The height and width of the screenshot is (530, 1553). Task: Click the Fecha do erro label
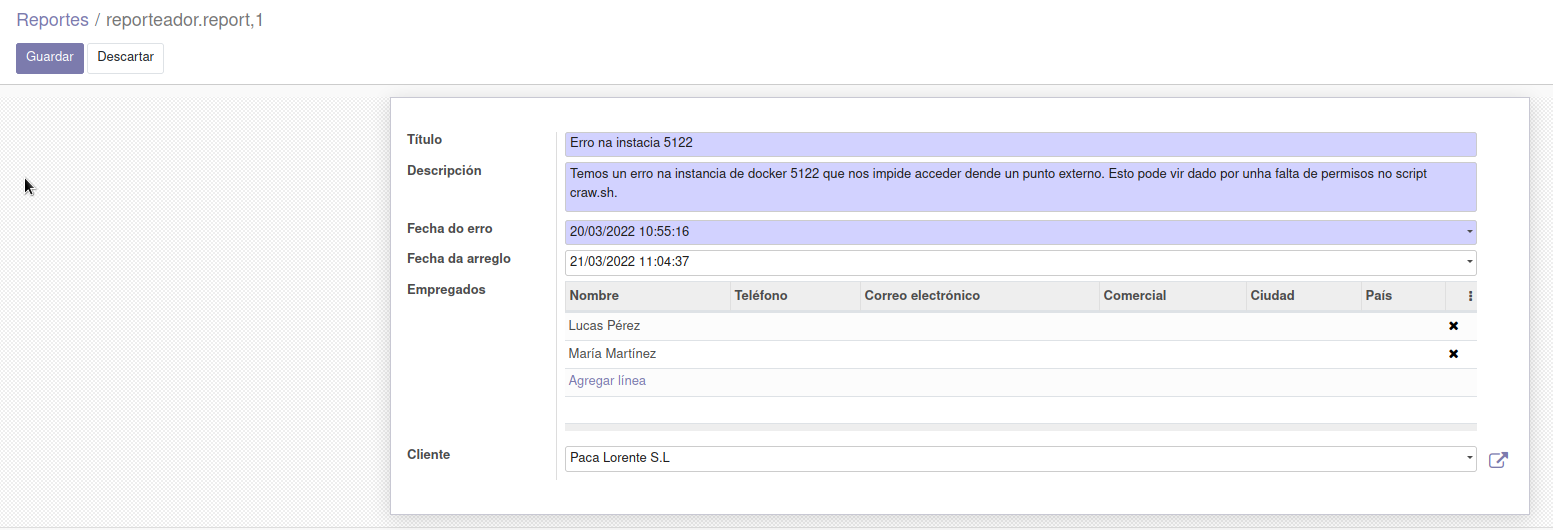[x=450, y=229]
